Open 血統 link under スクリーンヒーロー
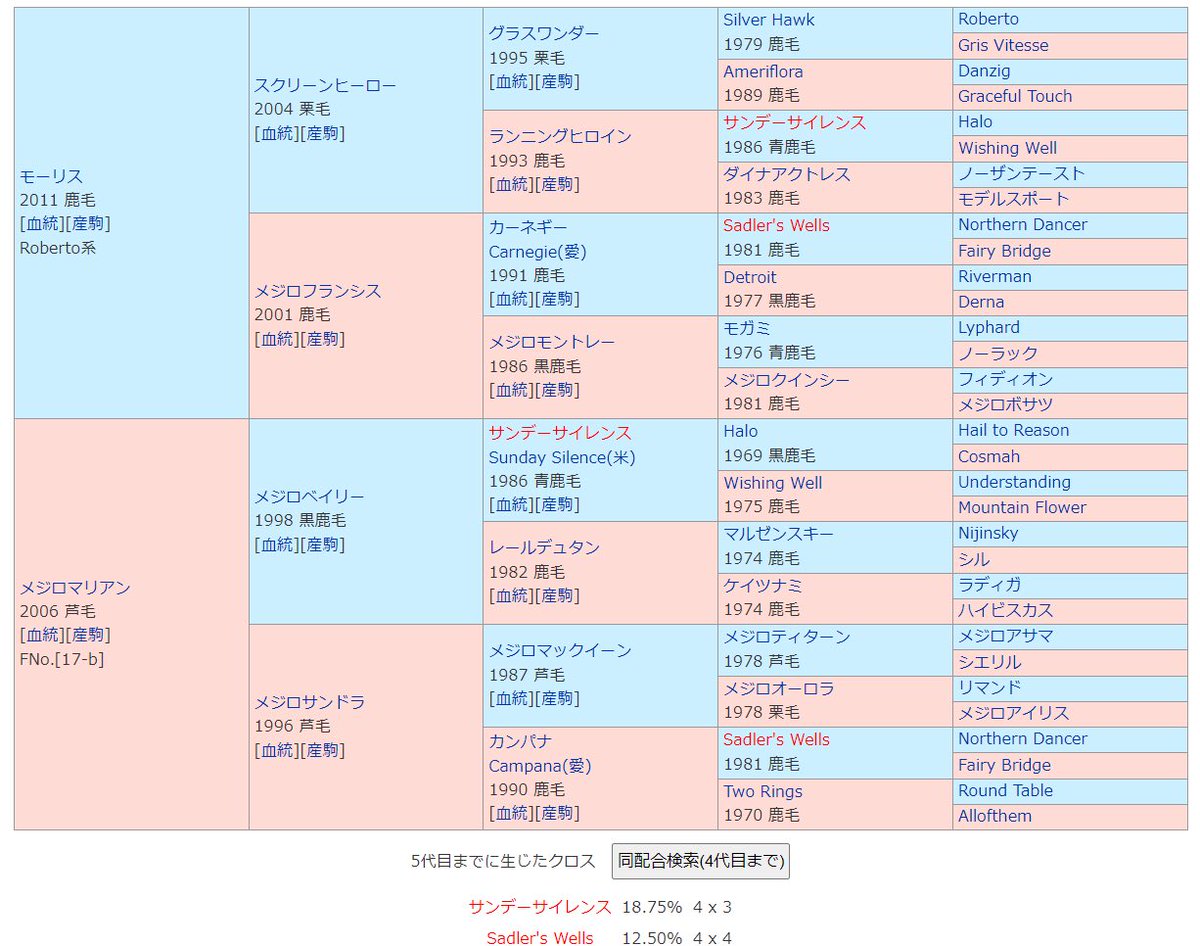The height and width of the screenshot is (946, 1200). pos(277,133)
